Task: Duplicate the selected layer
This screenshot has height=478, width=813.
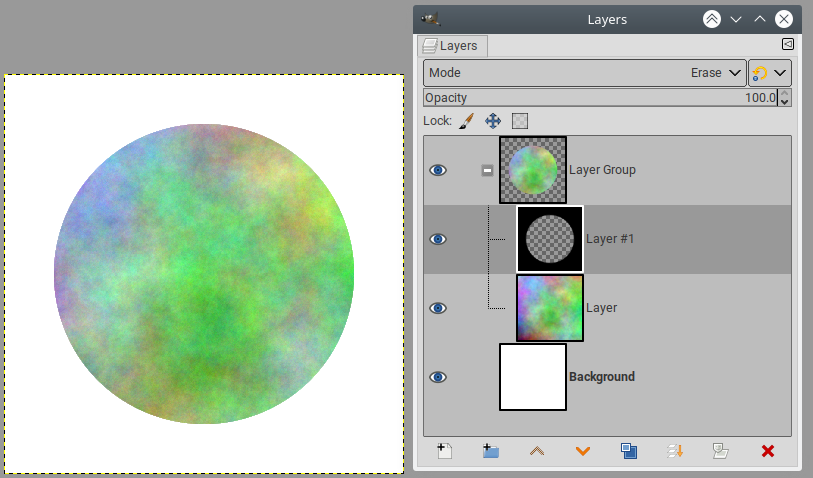Action: coord(629,451)
